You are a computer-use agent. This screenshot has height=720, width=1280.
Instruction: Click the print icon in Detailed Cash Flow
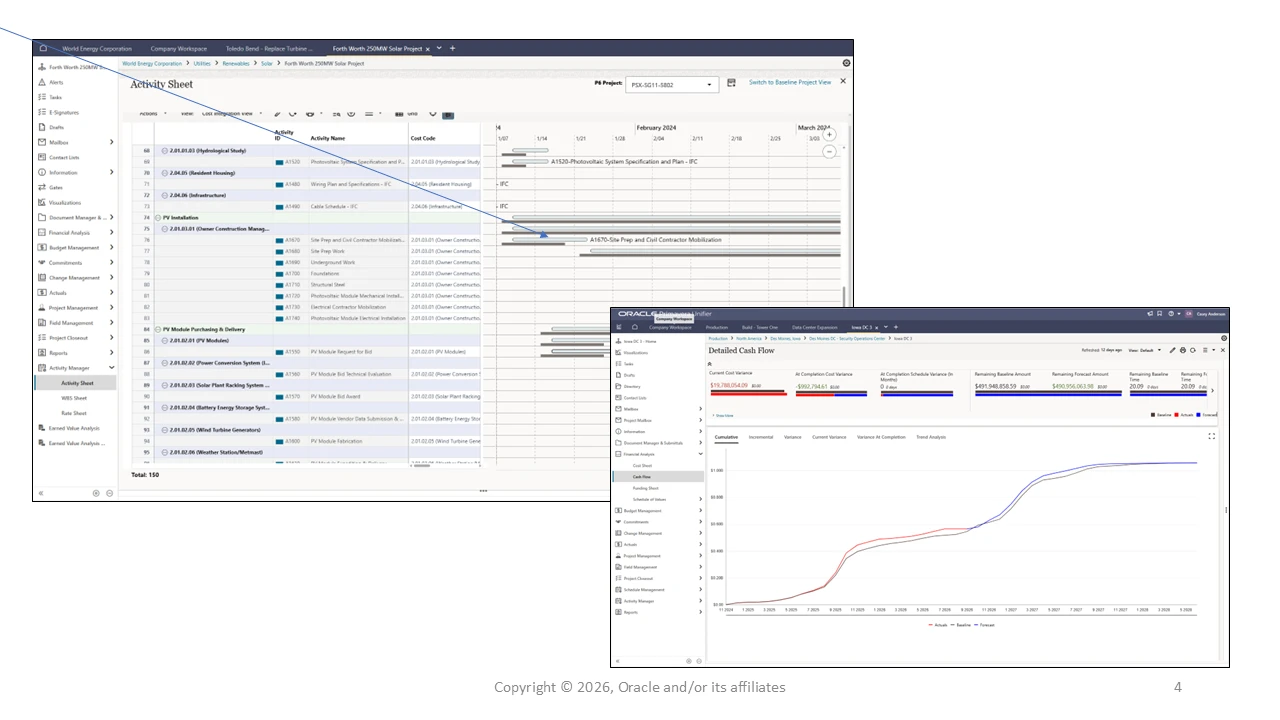click(x=1183, y=351)
